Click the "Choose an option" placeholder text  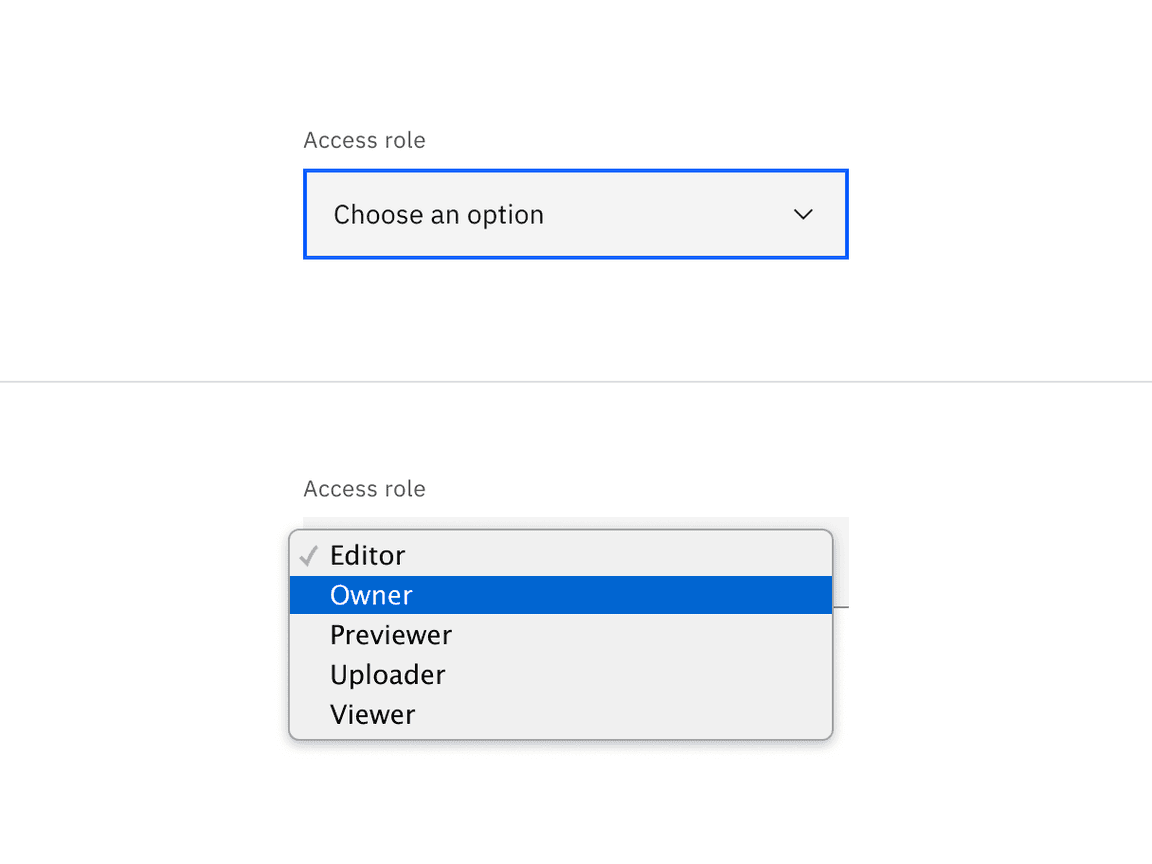pyautogui.click(x=438, y=215)
